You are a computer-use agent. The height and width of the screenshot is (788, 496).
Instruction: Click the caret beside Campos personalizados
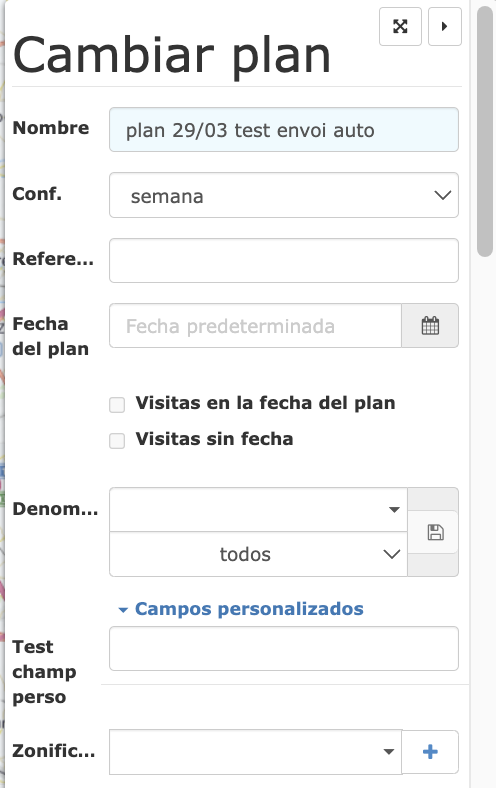point(123,610)
